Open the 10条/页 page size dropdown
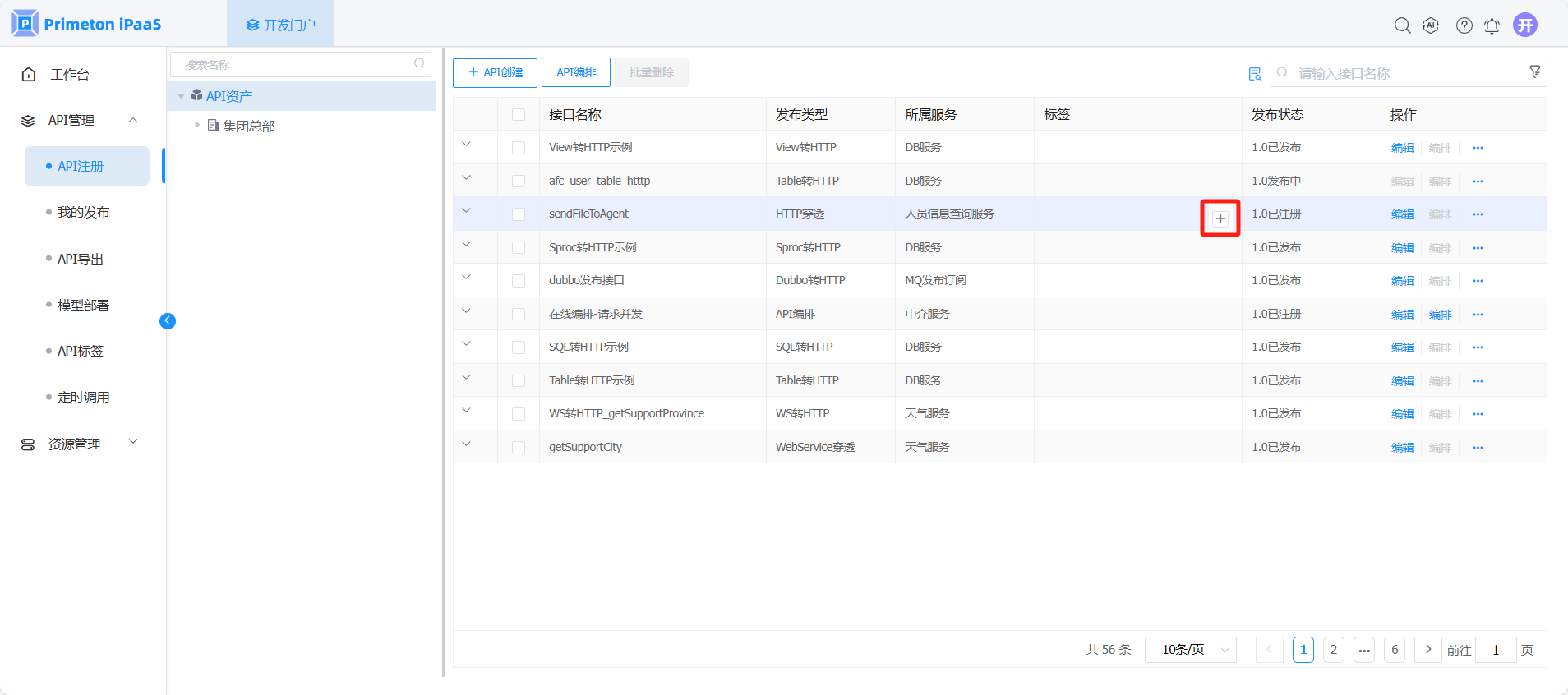This screenshot has width=1568, height=695. click(1190, 650)
